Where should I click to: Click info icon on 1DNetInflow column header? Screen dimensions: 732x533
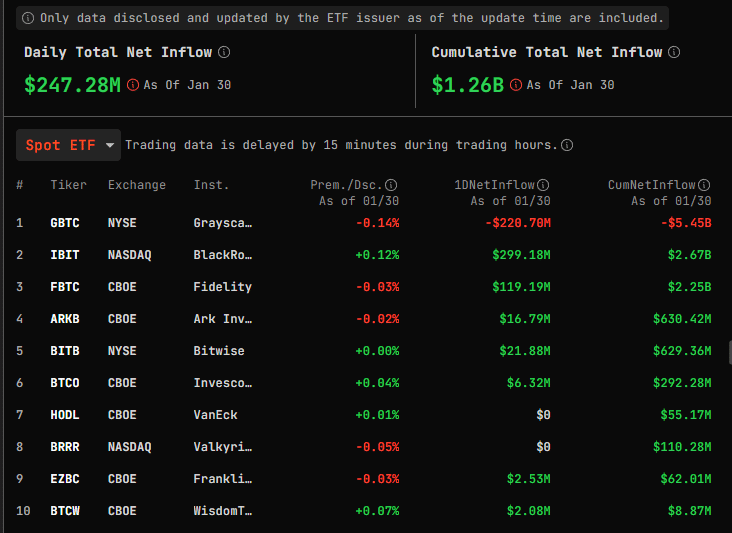[x=543, y=185]
